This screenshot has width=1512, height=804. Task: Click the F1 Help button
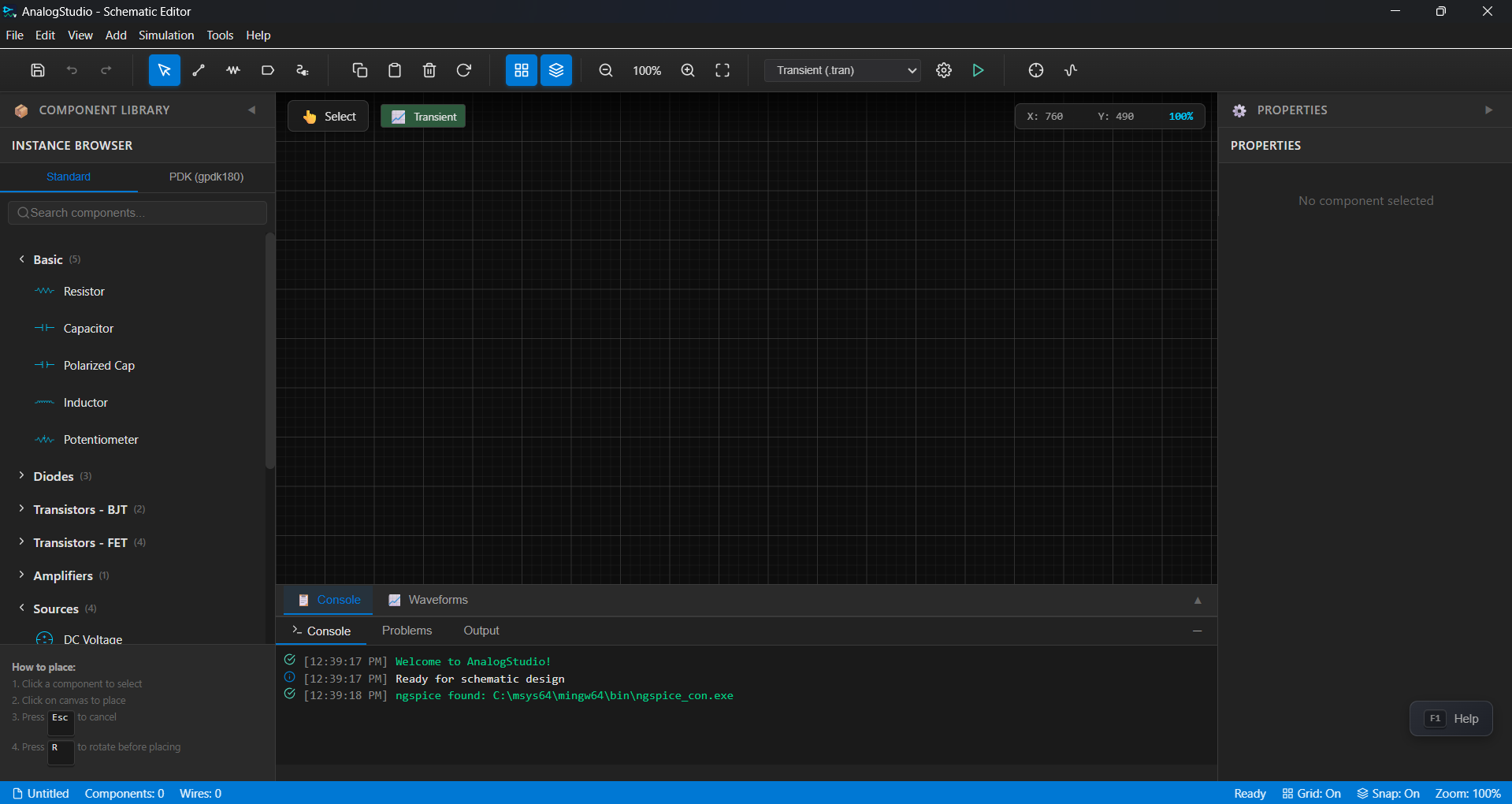[1451, 718]
